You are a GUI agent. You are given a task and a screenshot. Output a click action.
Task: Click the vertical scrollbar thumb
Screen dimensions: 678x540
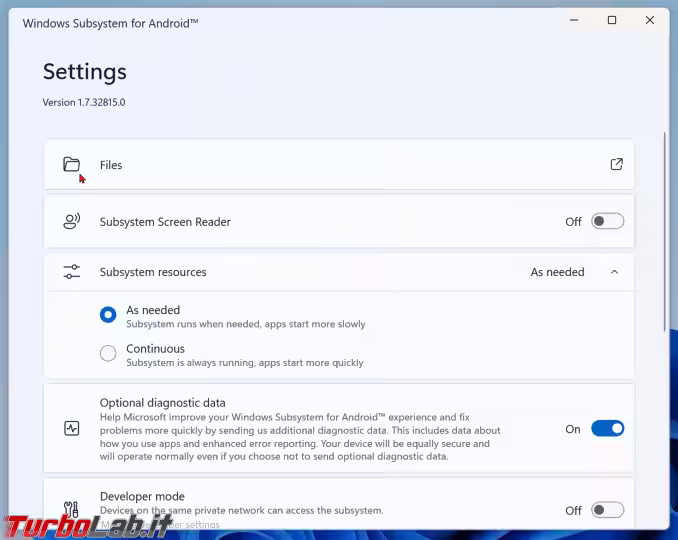(x=665, y=232)
